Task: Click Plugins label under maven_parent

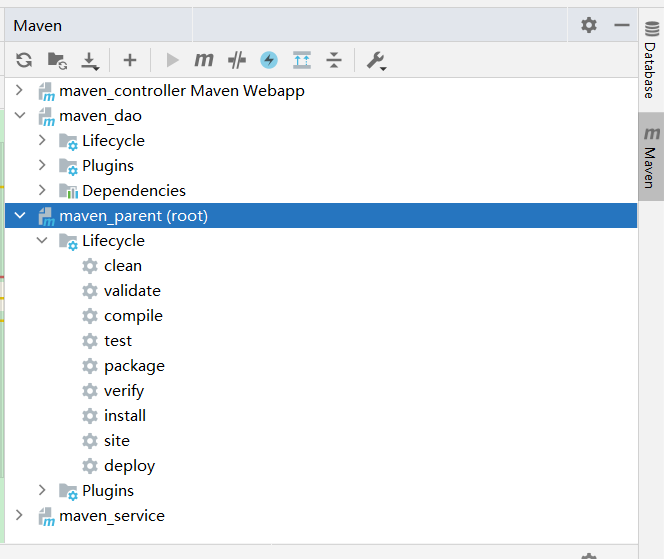Action: click(x=108, y=491)
